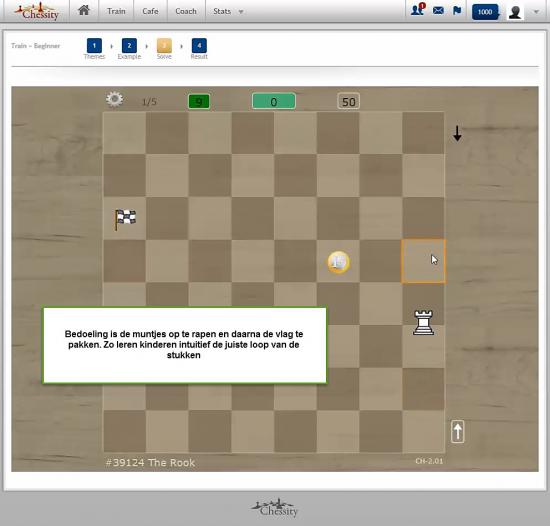550x526 pixels.
Task: Open the Cafe menu
Action: [150, 11]
